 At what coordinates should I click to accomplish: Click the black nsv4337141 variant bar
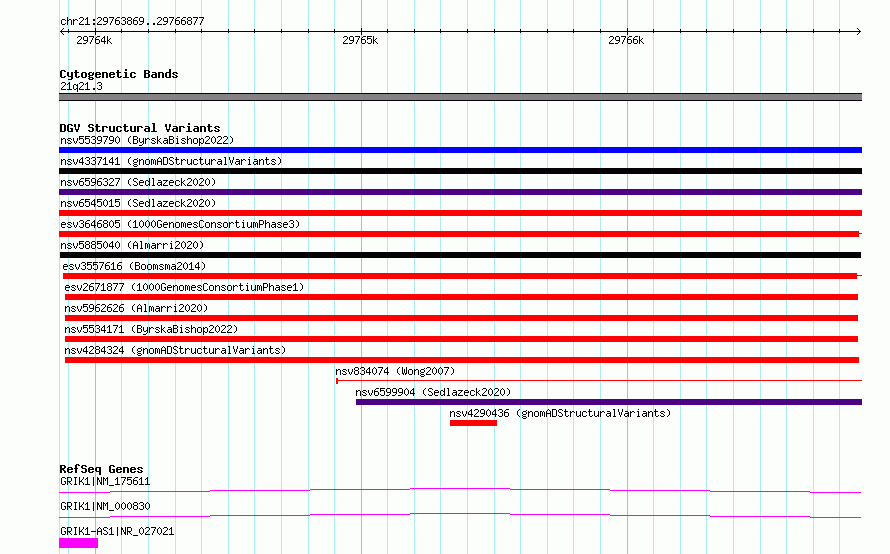460,171
